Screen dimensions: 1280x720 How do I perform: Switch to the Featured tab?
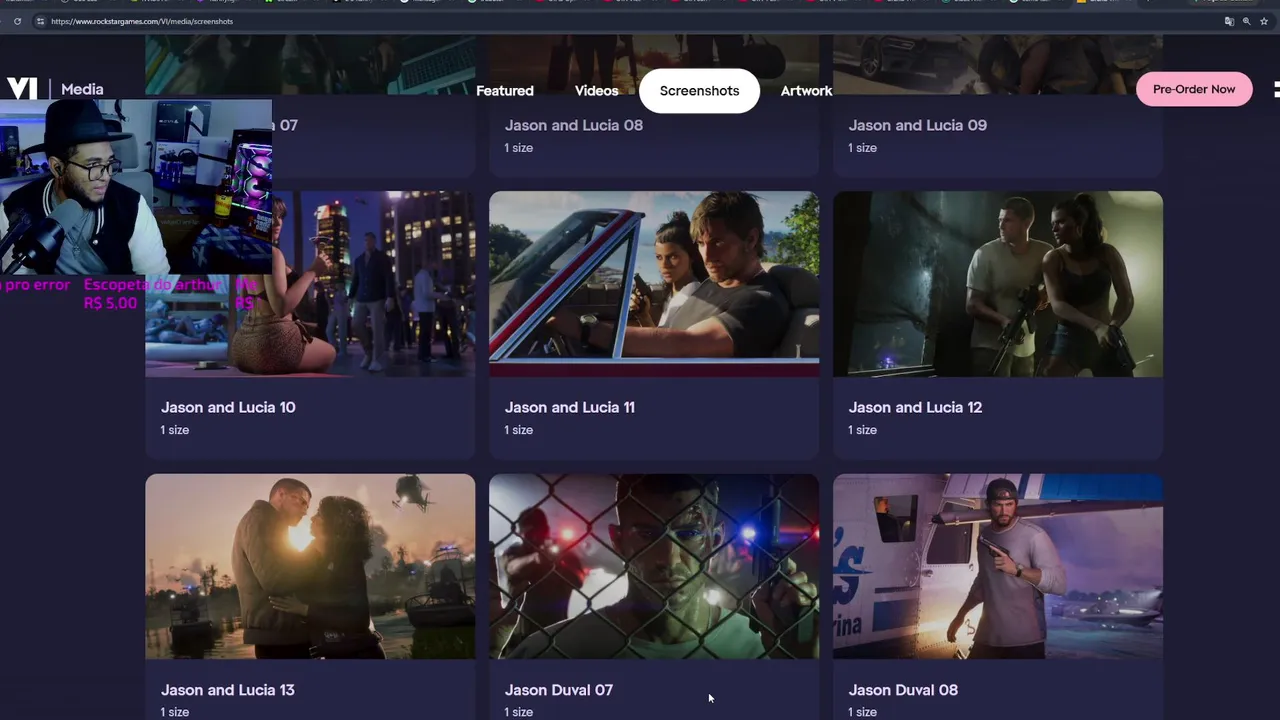tap(505, 91)
